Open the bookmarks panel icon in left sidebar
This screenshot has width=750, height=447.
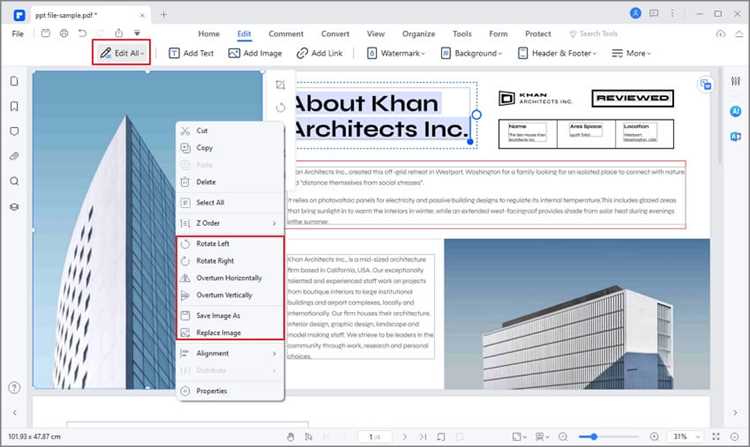[x=14, y=106]
